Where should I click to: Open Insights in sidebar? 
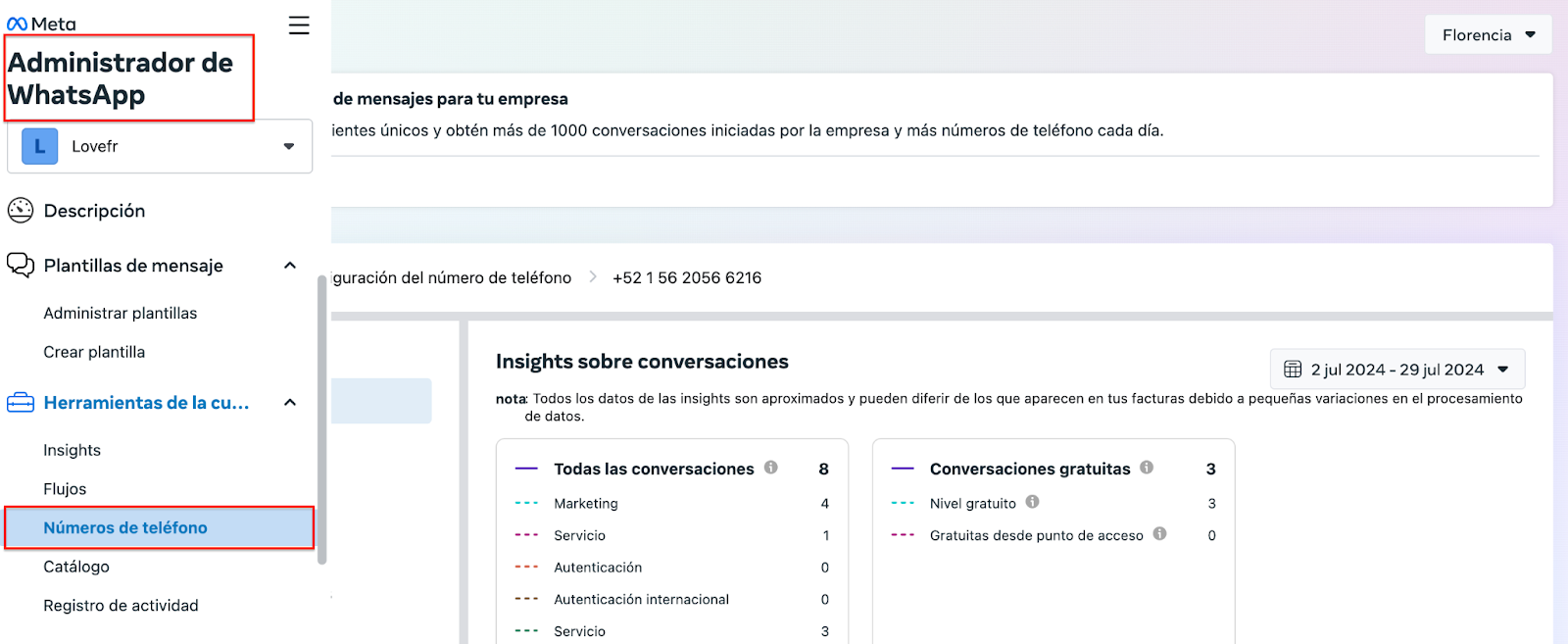[x=72, y=450]
